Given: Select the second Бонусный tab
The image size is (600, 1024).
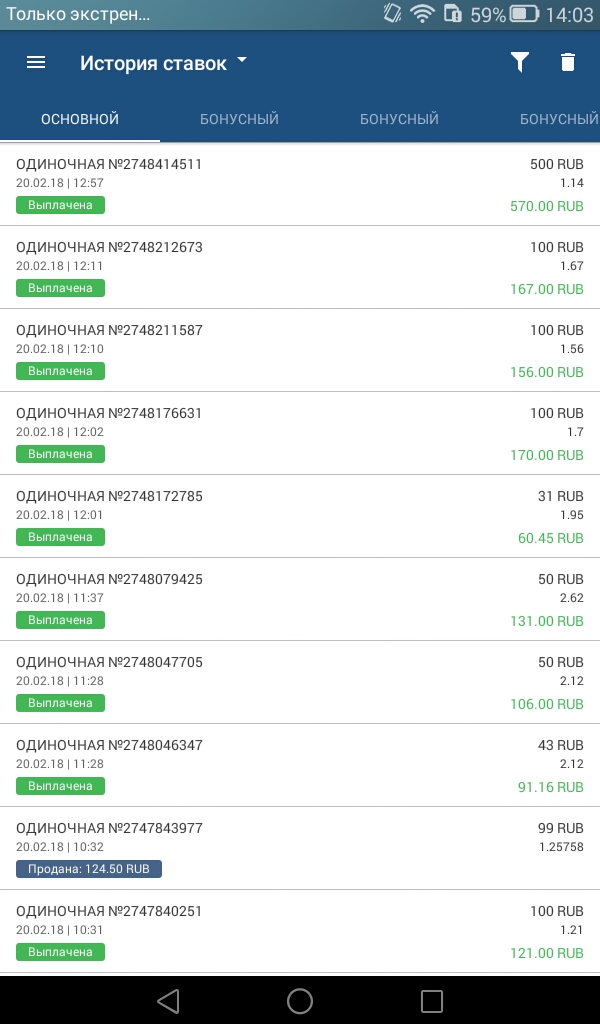Looking at the screenshot, I should click(x=399, y=119).
